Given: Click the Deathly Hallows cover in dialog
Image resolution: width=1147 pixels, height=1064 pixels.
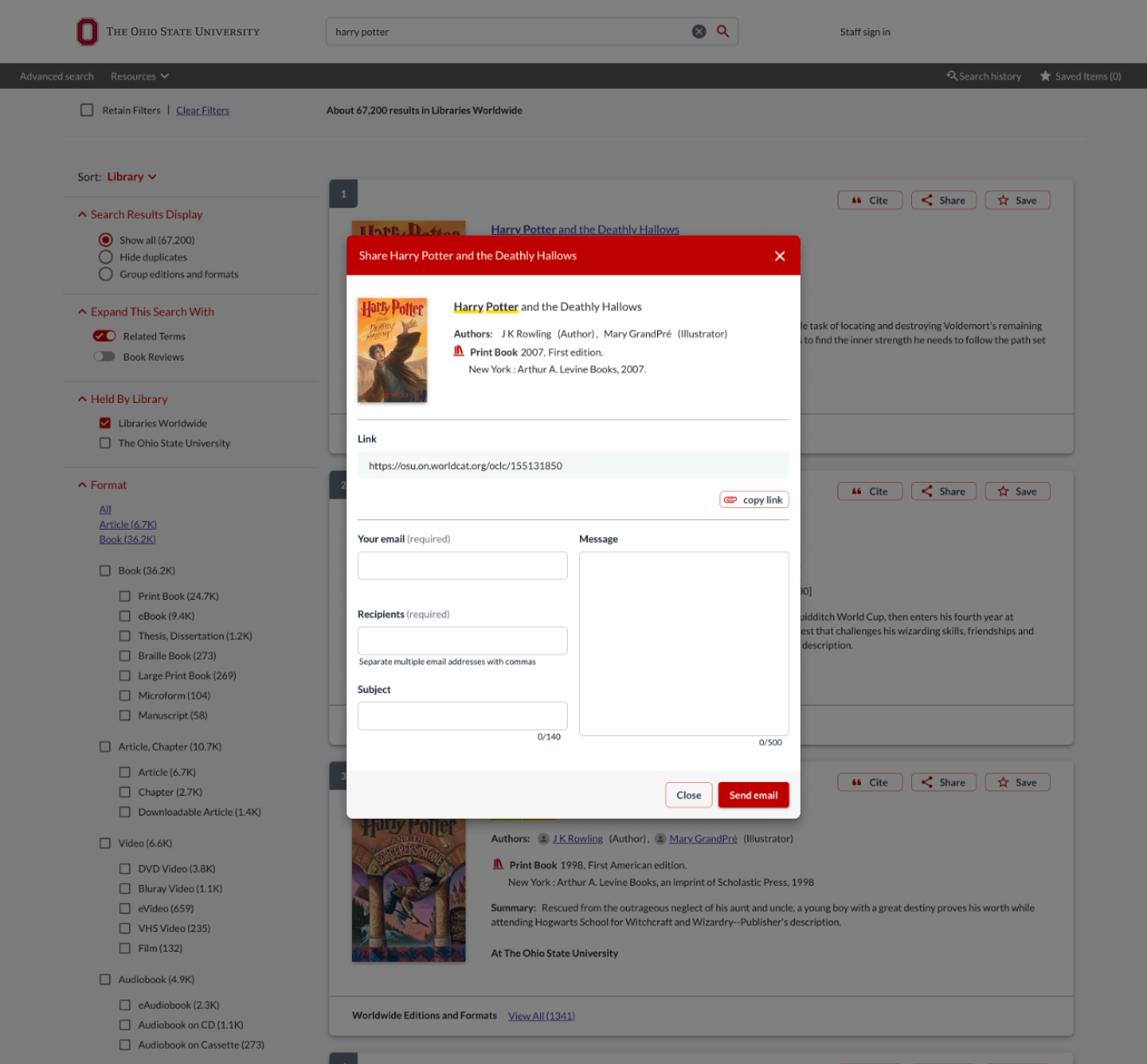Looking at the screenshot, I should point(393,350).
